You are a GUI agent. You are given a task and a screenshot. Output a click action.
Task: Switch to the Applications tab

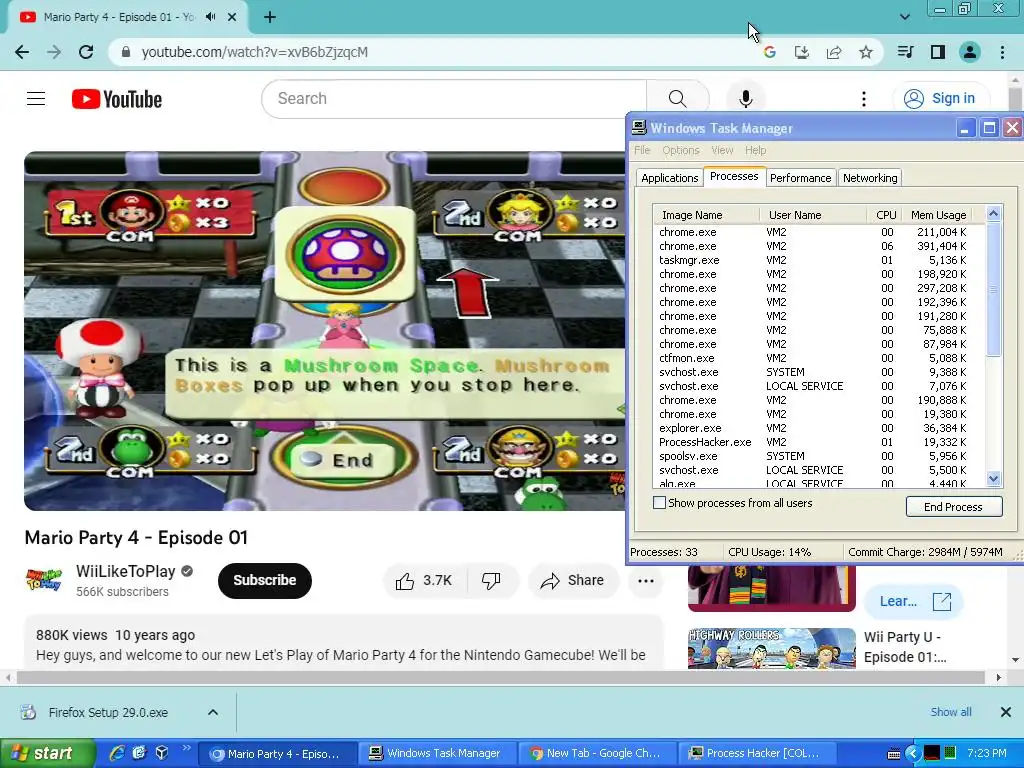click(x=669, y=178)
